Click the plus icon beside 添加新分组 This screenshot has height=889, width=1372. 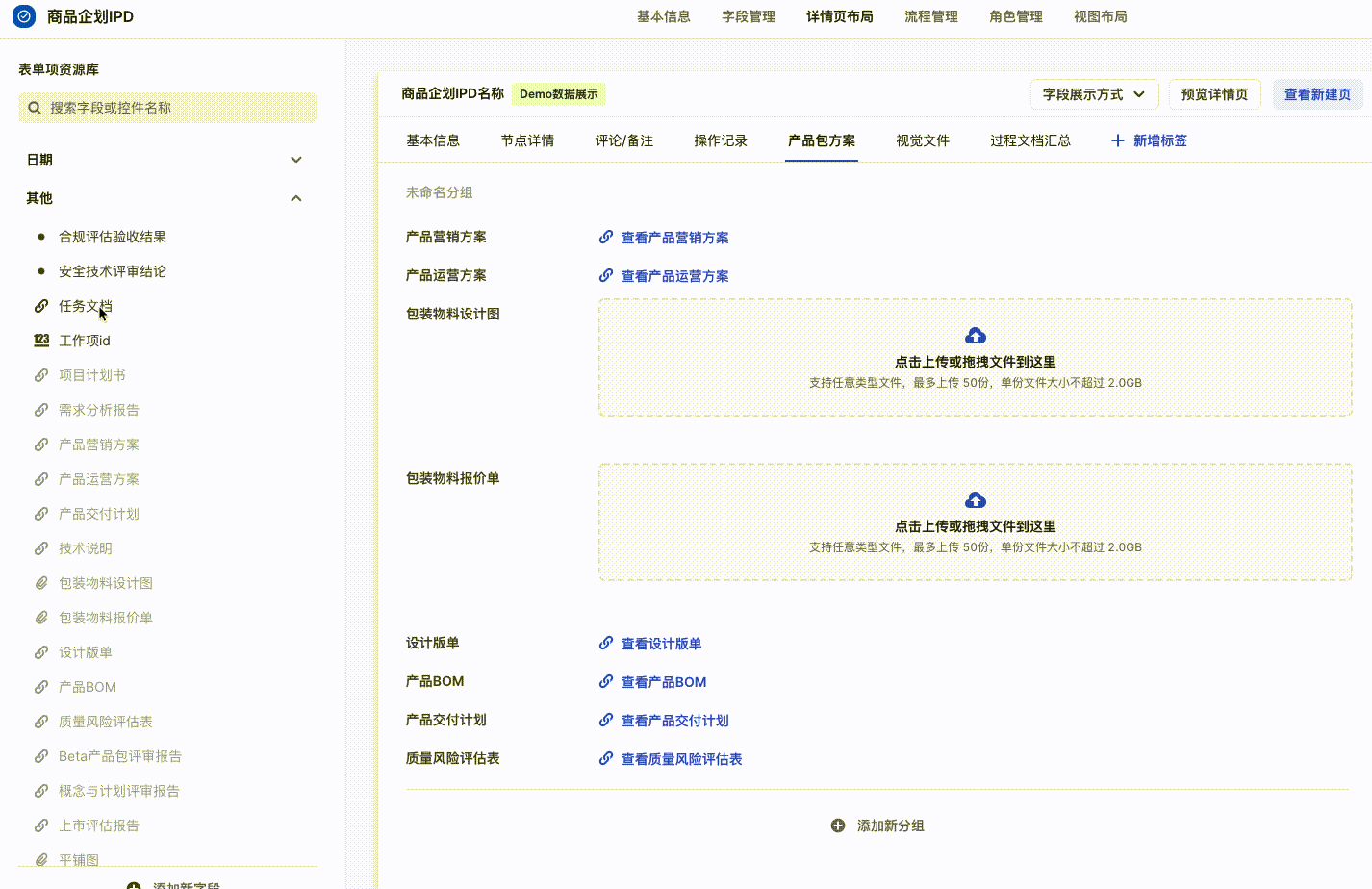coord(838,825)
